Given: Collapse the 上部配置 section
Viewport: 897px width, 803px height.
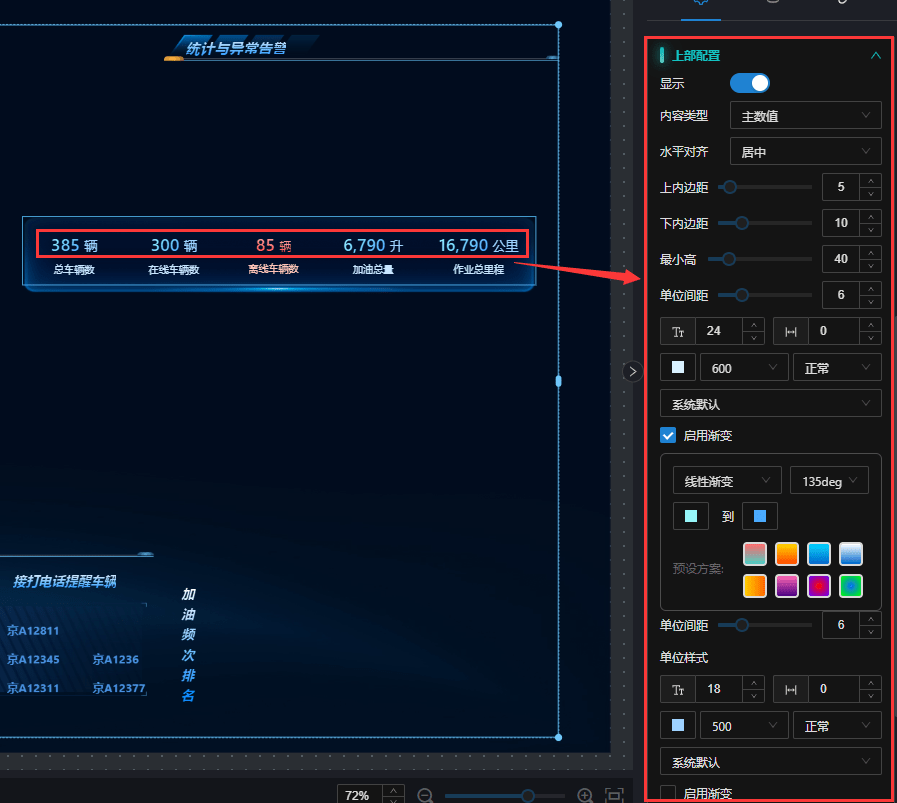Looking at the screenshot, I should [876, 56].
